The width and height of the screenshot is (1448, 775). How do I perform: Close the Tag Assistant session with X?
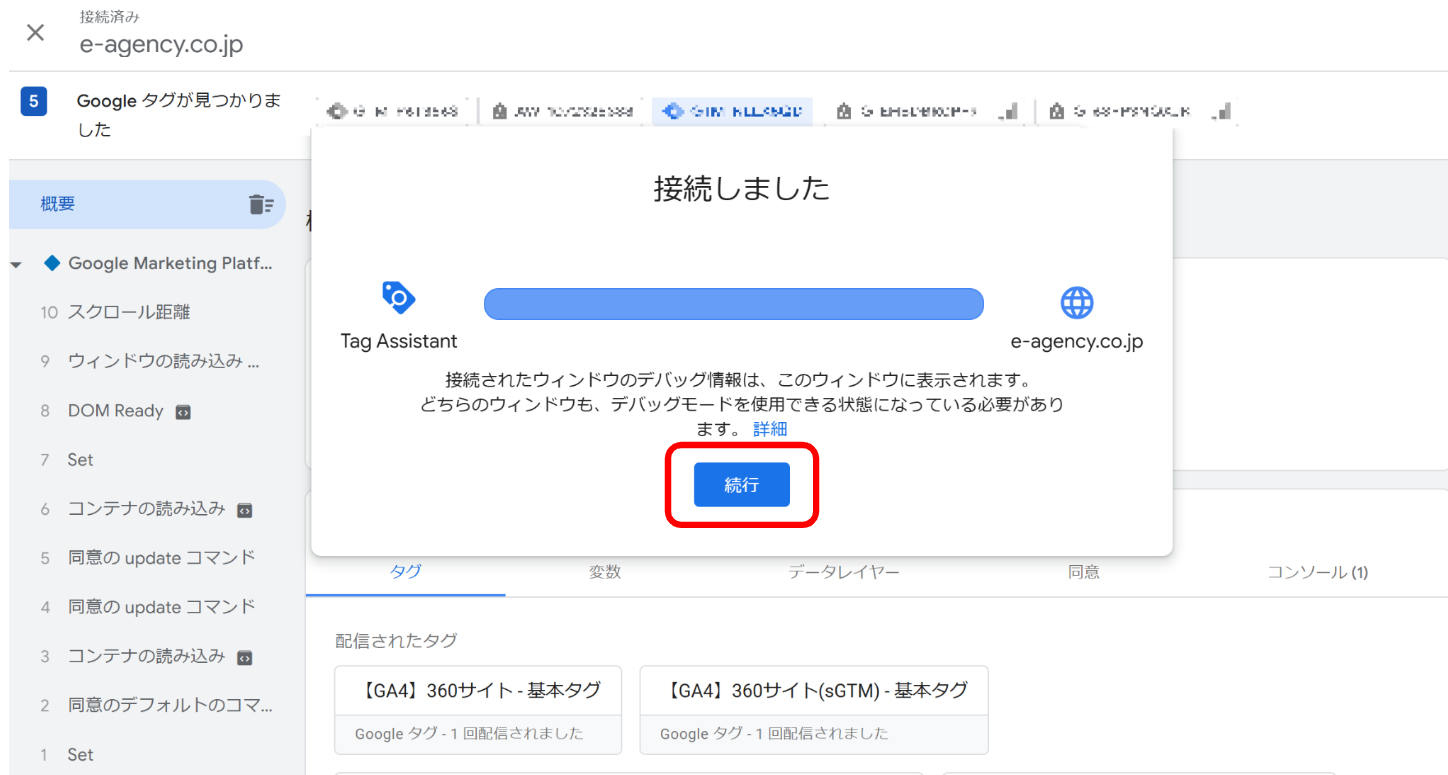coord(35,32)
